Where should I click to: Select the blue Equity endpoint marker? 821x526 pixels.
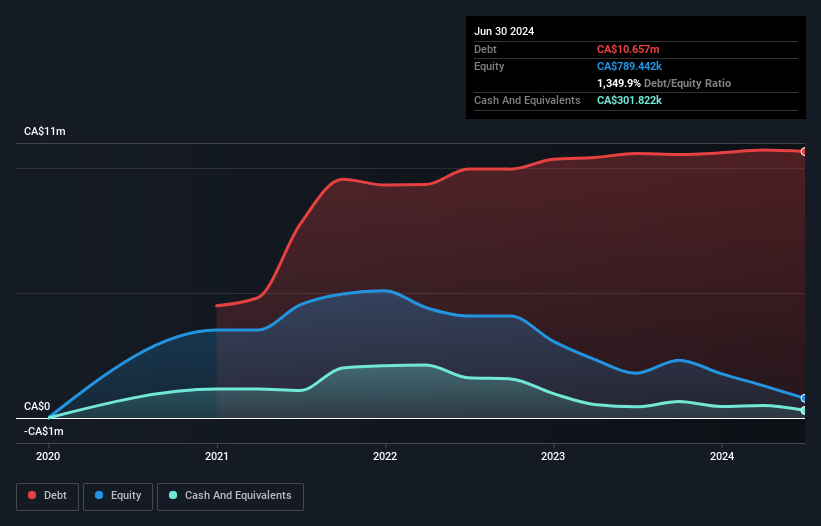tap(804, 398)
